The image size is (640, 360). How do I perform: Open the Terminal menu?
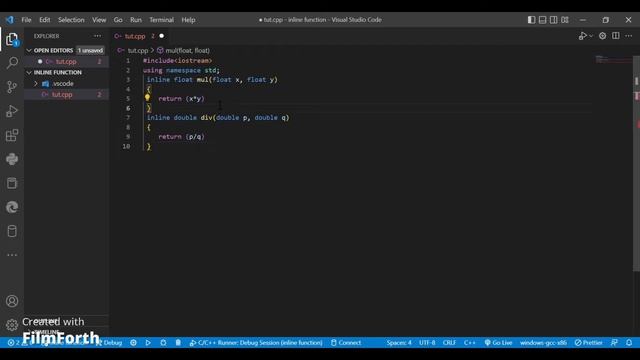pyautogui.click(x=161, y=20)
